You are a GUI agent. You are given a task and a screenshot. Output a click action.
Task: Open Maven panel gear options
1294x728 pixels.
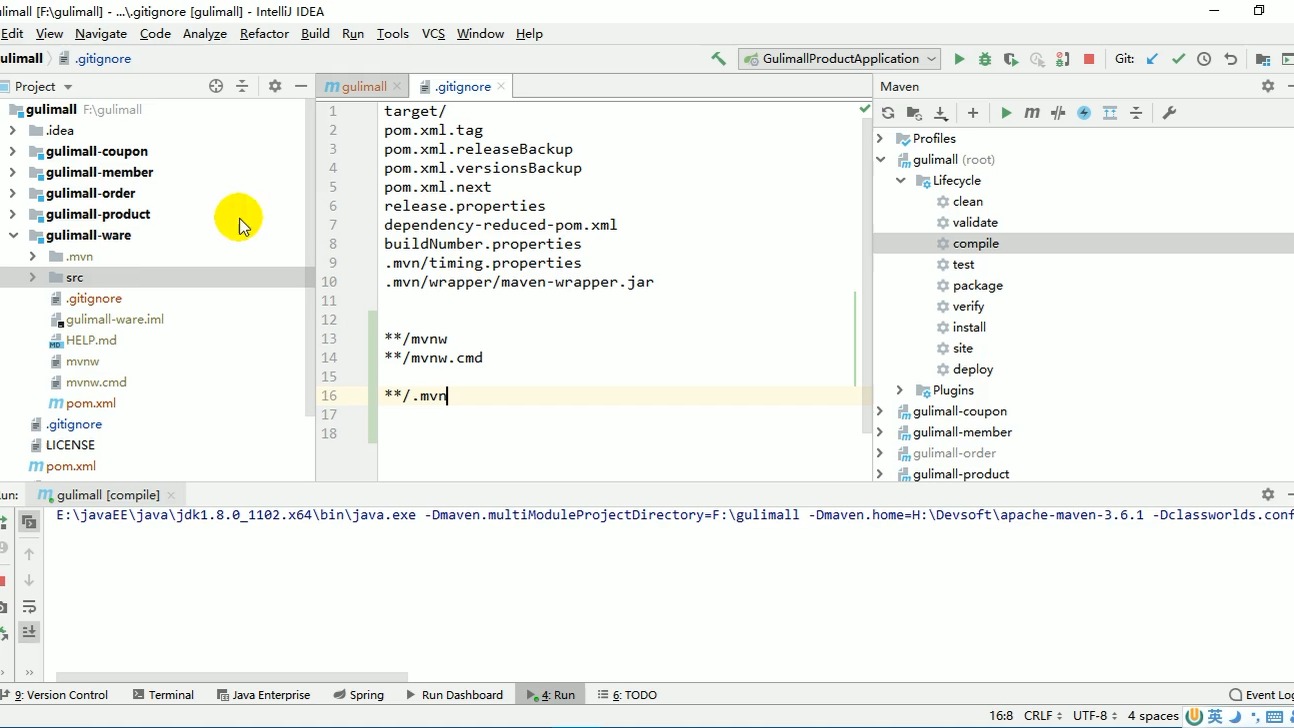click(1268, 86)
